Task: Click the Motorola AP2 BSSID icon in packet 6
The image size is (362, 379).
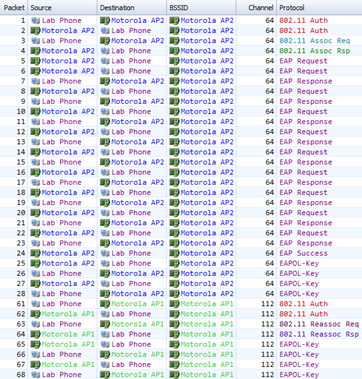Action: pyautogui.click(x=174, y=71)
